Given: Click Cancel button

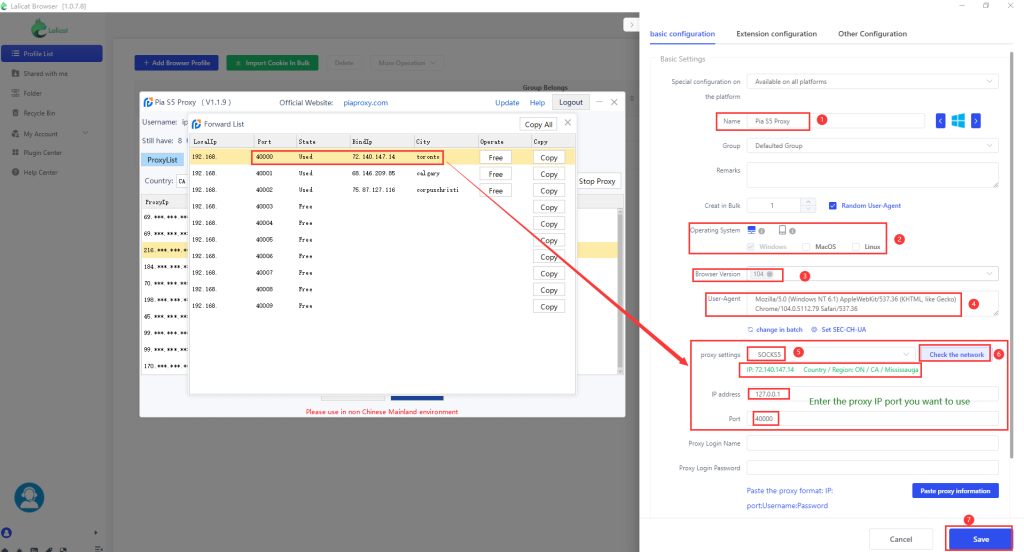Looking at the screenshot, I should coord(901,540).
